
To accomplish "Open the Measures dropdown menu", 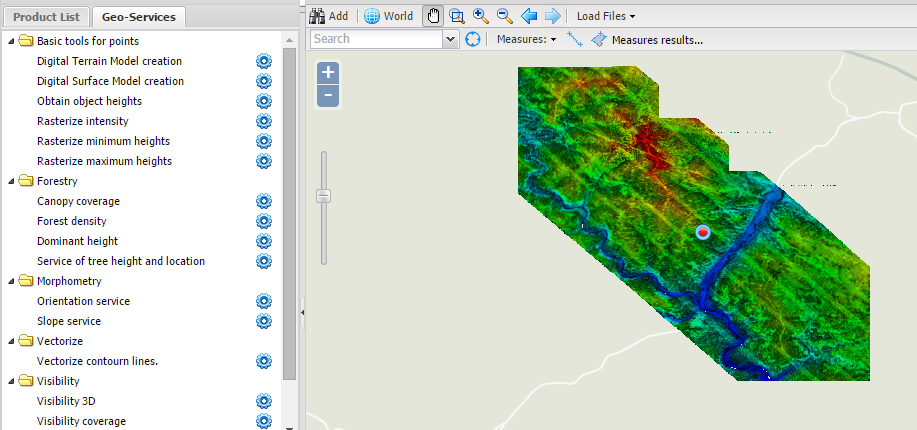I will (526, 40).
